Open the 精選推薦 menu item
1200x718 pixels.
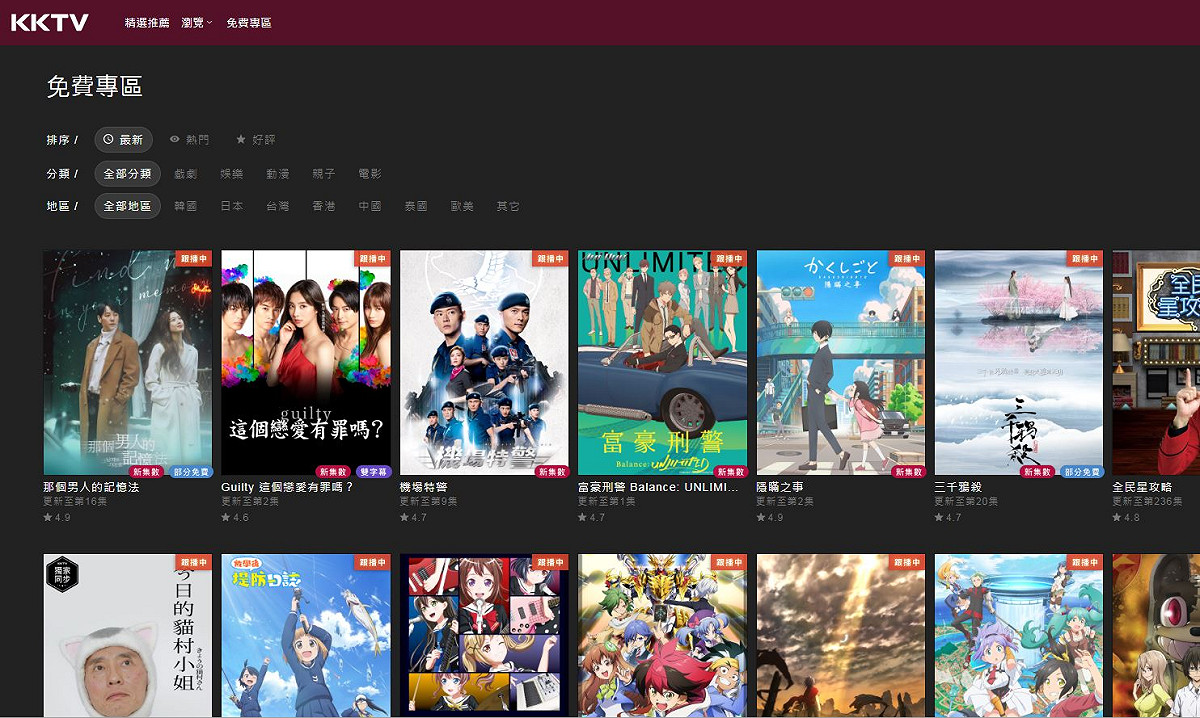147,22
